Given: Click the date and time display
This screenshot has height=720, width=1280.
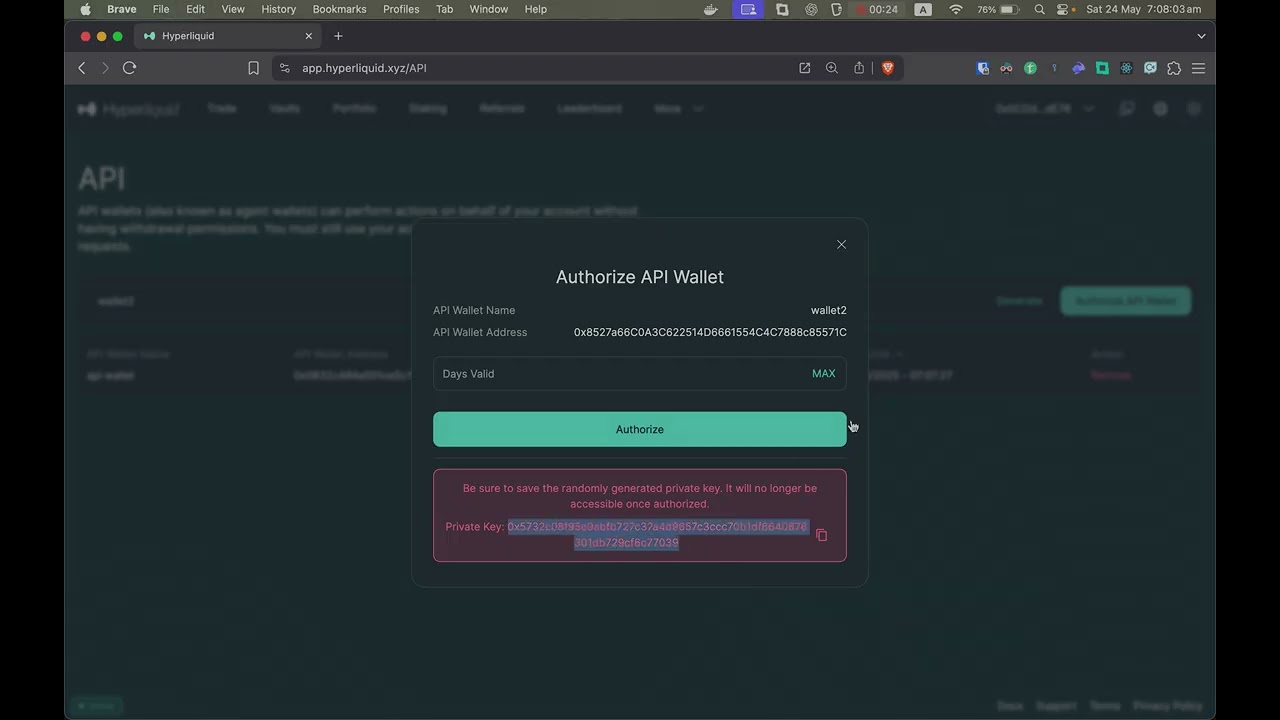Looking at the screenshot, I should pyautogui.click(x=1143, y=9).
